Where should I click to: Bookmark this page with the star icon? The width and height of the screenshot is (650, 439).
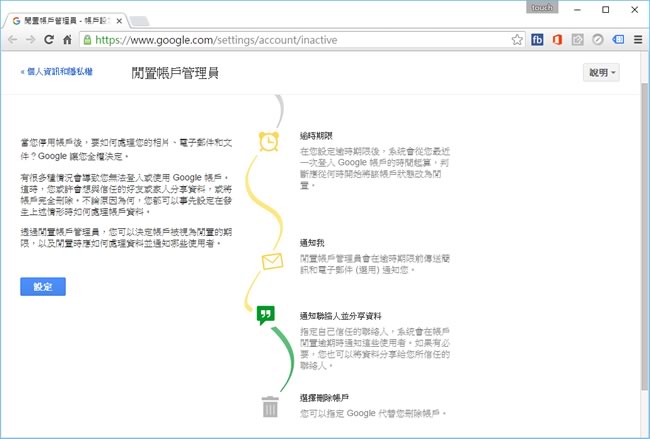tap(517, 40)
